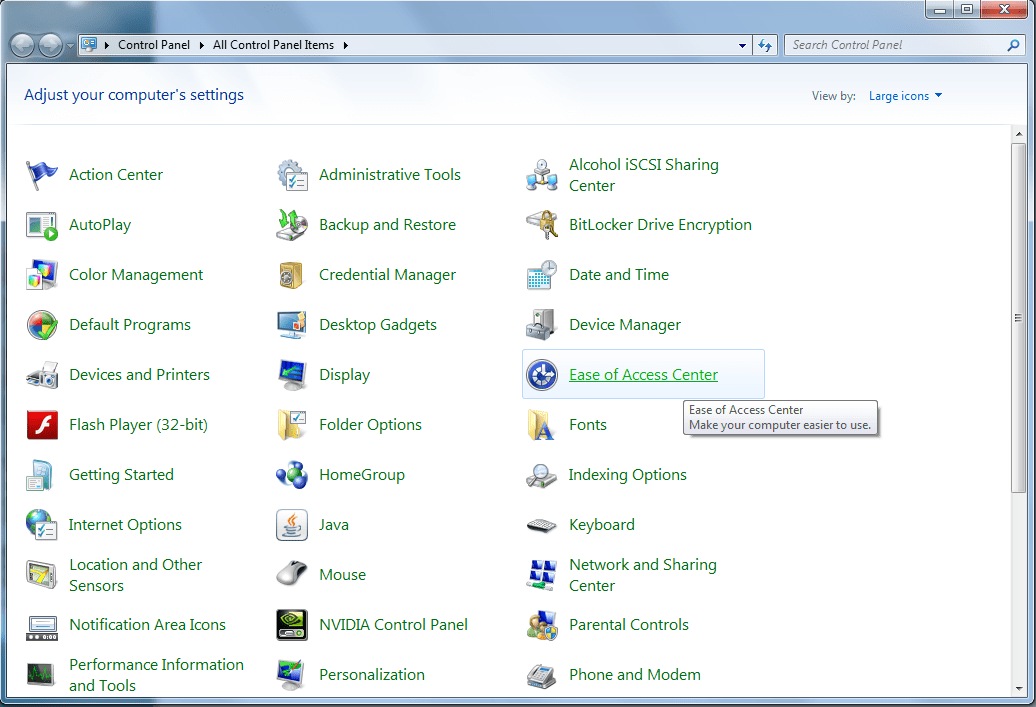Open the AutoPlay icon
This screenshot has width=1036, height=707.
[42, 225]
